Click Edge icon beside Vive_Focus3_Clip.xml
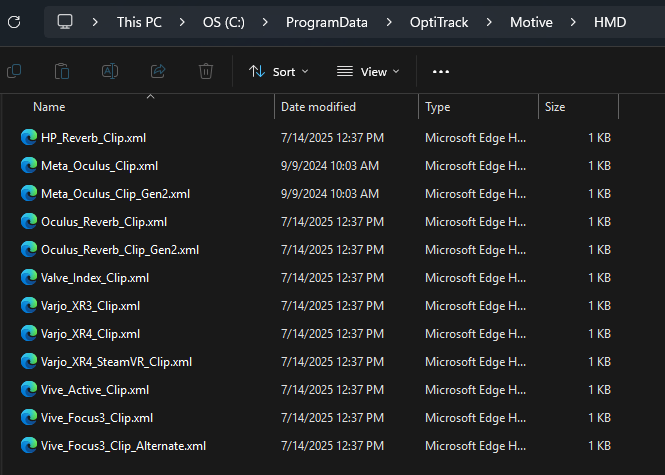The height and width of the screenshot is (475, 665). 29,417
